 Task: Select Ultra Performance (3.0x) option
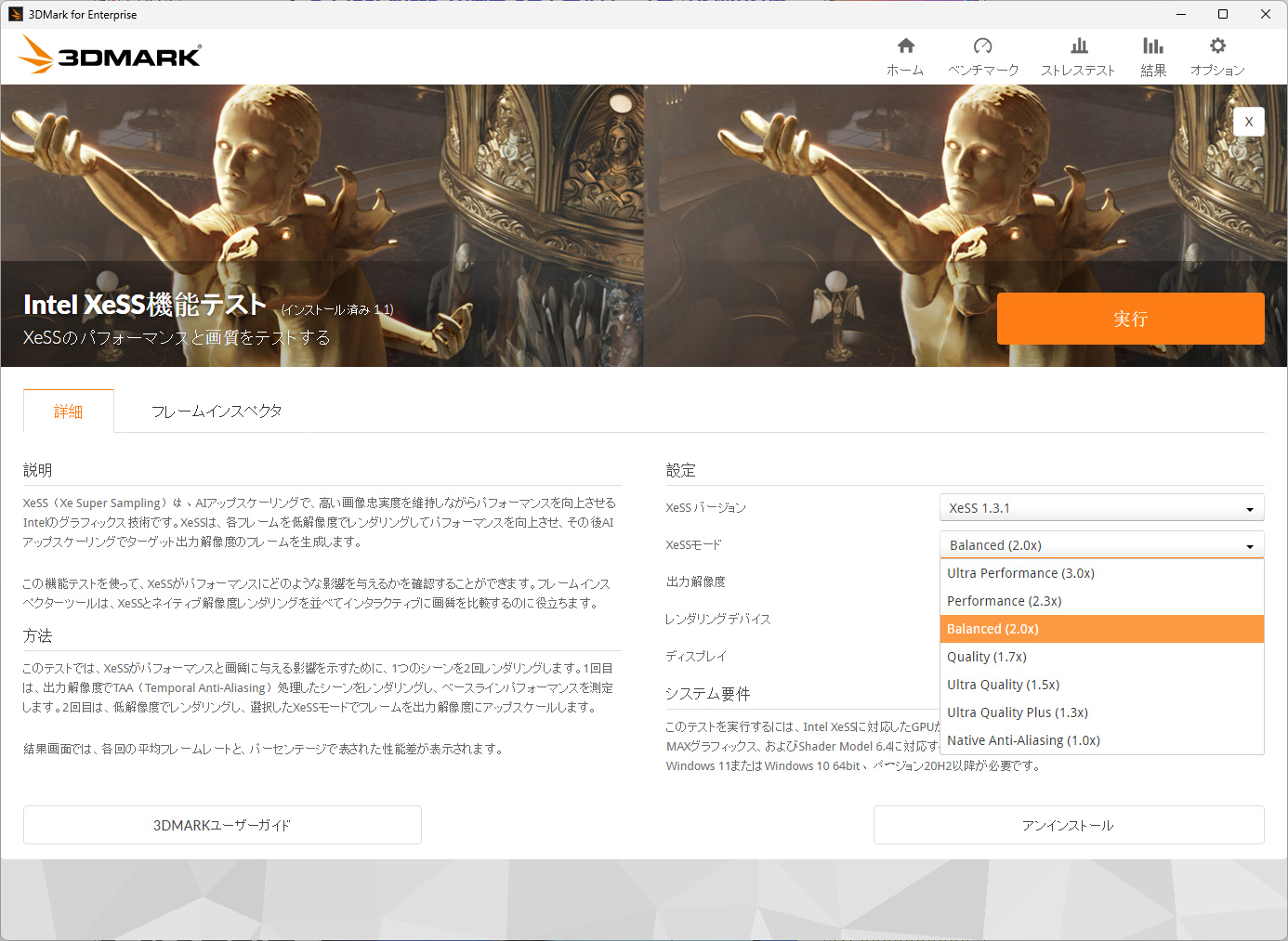(1102, 573)
